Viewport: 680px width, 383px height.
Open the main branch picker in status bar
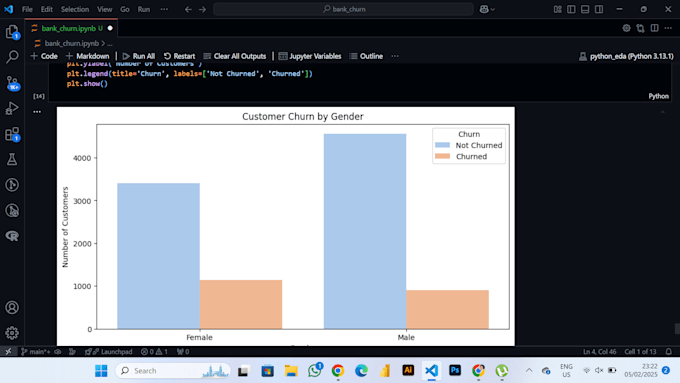tap(36, 351)
